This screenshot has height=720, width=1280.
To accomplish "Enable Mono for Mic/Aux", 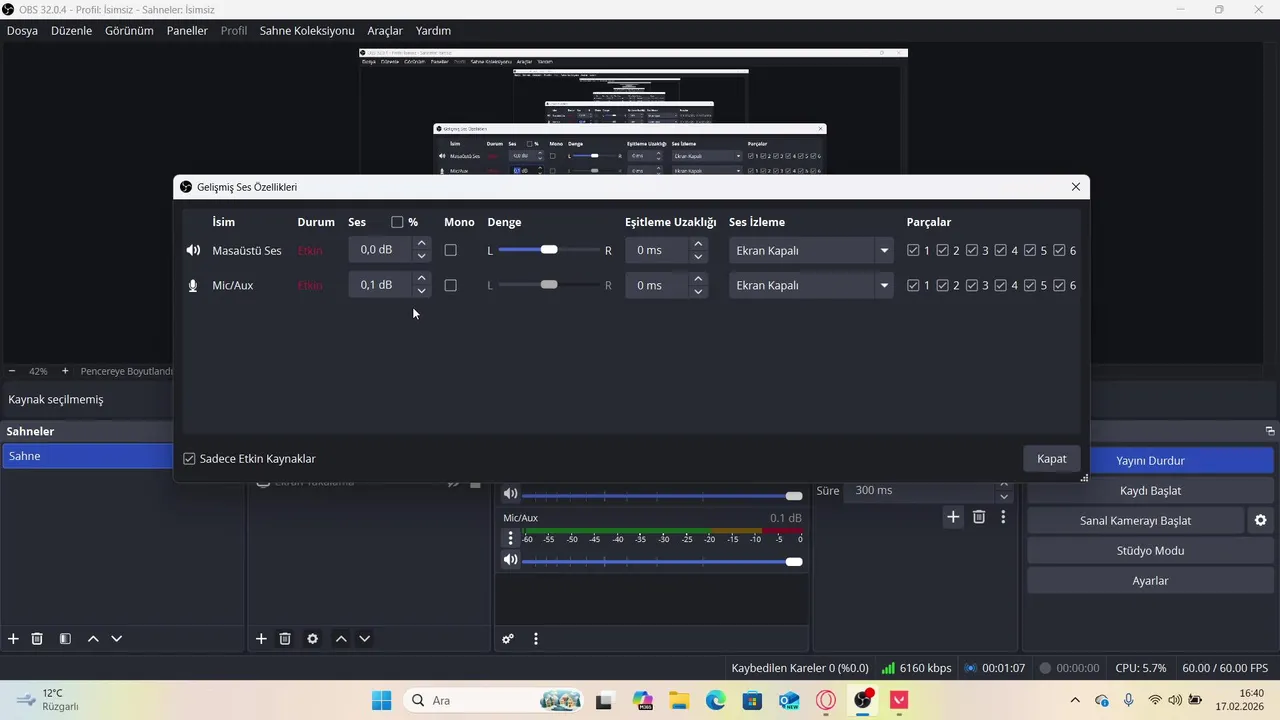I will 450,285.
